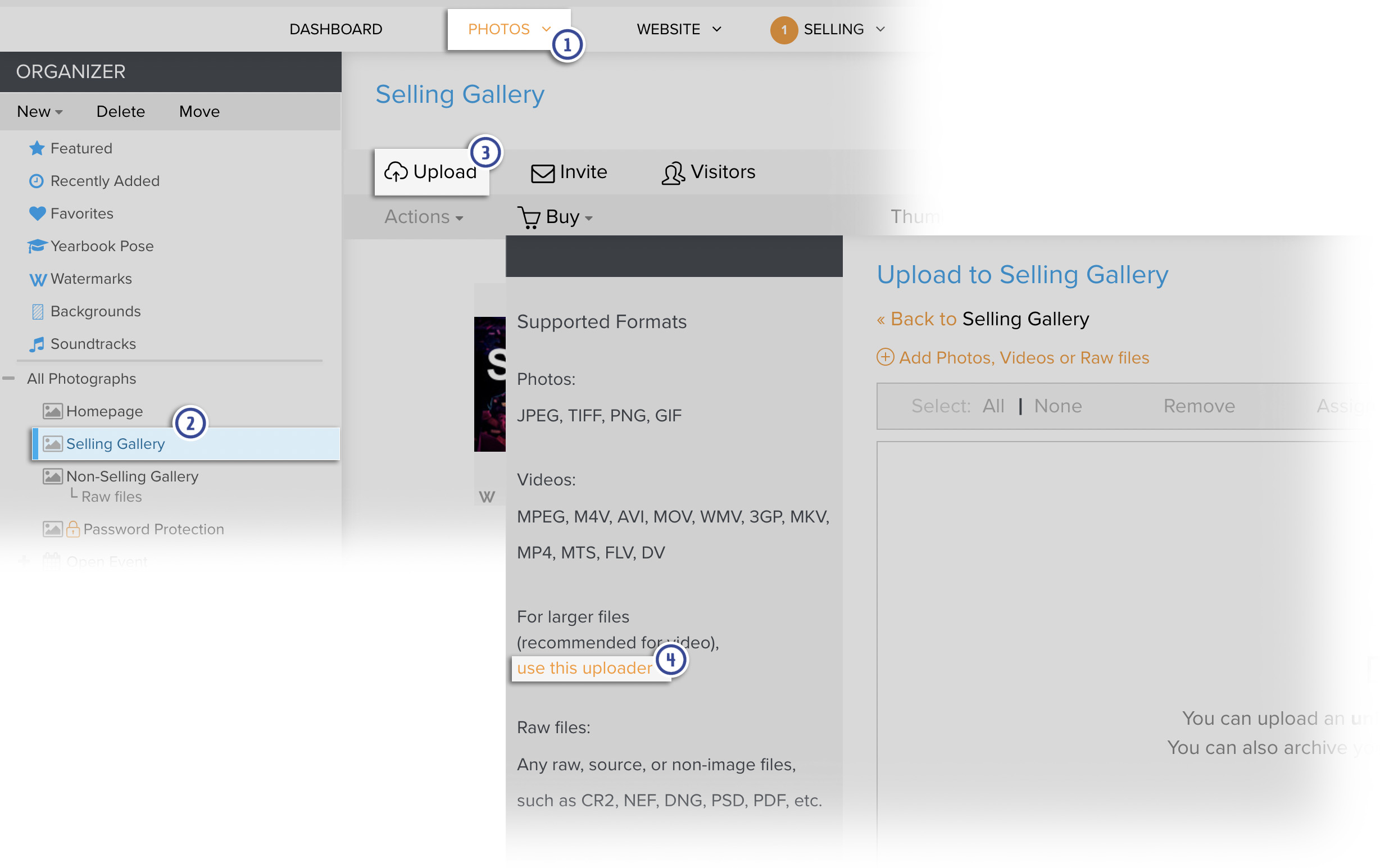This screenshot has width=1380, height=868.
Task: Open the Website menu
Action: coord(679,29)
